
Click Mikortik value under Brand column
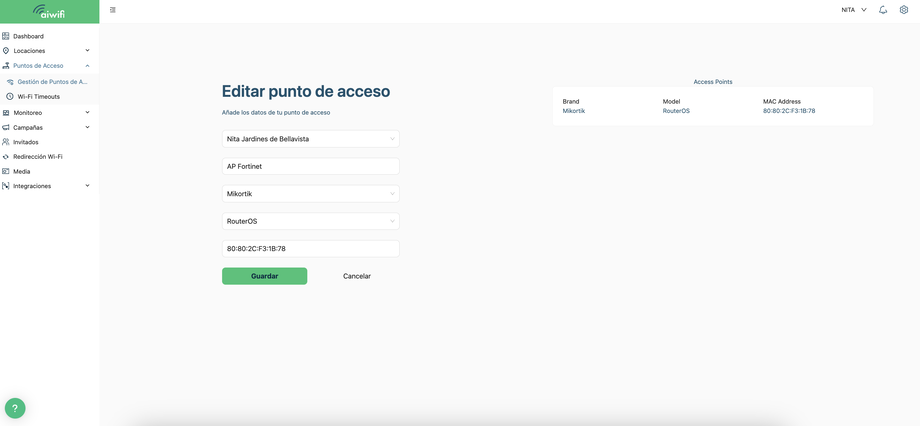tap(574, 111)
